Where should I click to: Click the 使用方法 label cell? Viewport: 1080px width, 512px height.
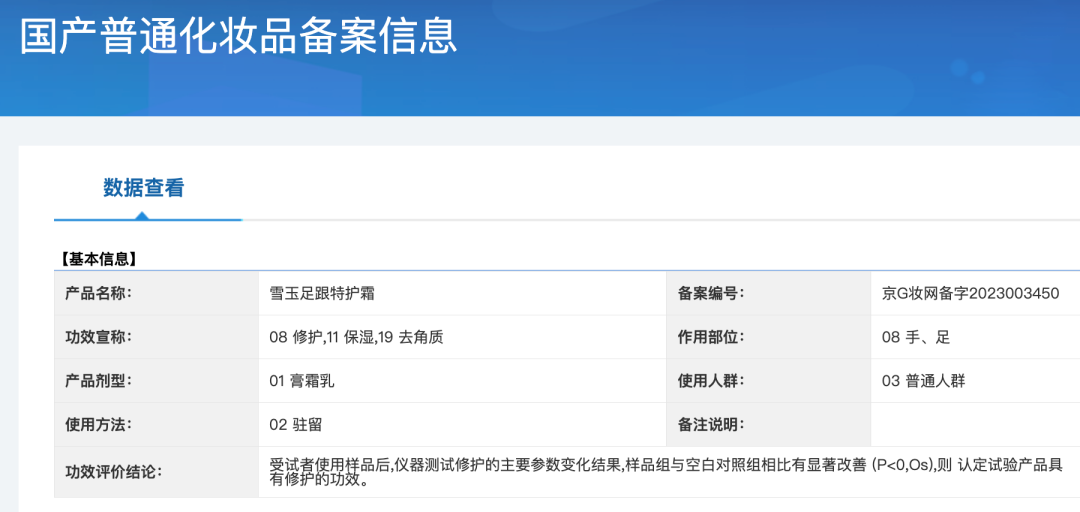(x=156, y=424)
